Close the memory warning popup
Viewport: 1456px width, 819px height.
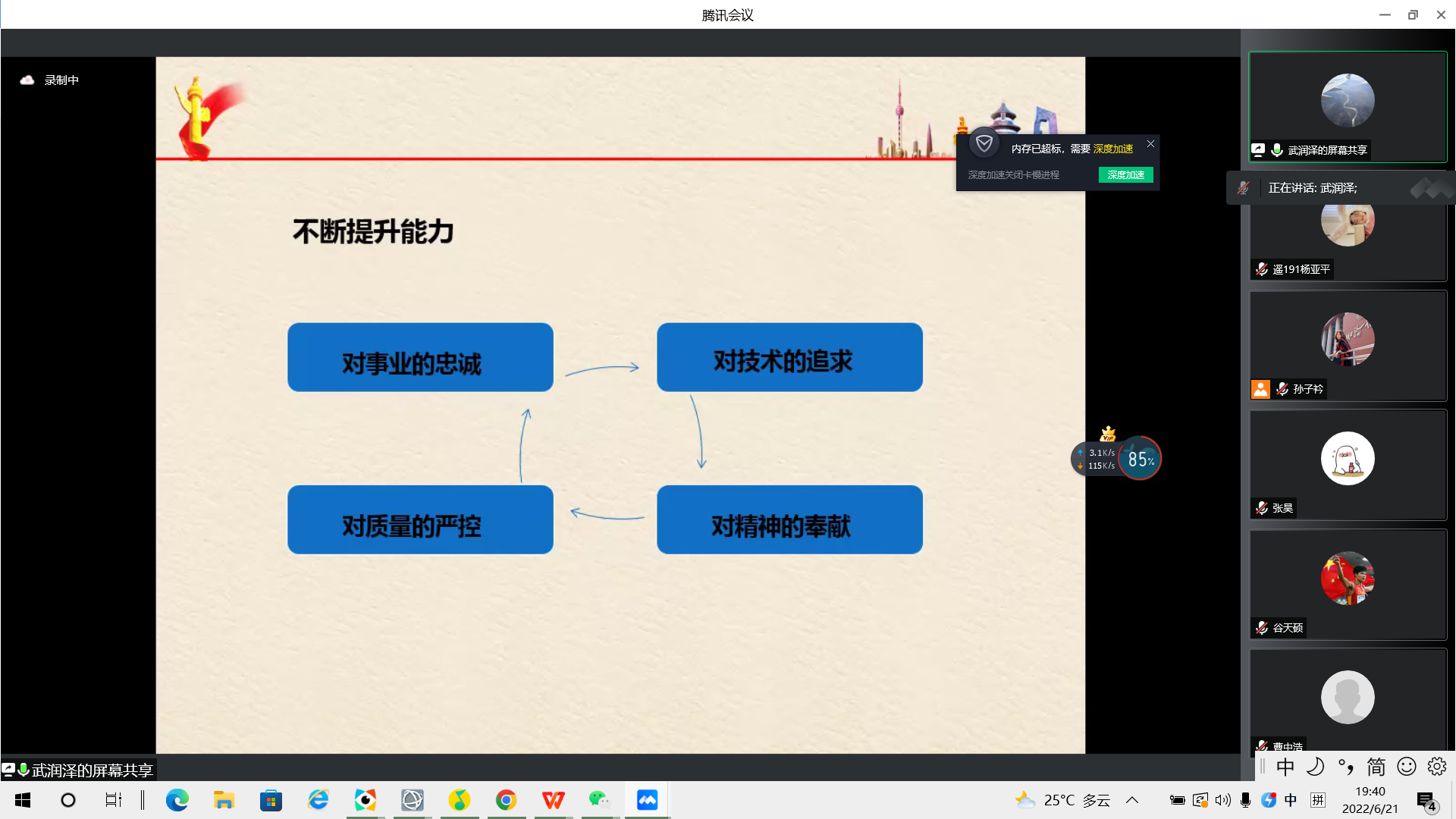click(x=1150, y=143)
